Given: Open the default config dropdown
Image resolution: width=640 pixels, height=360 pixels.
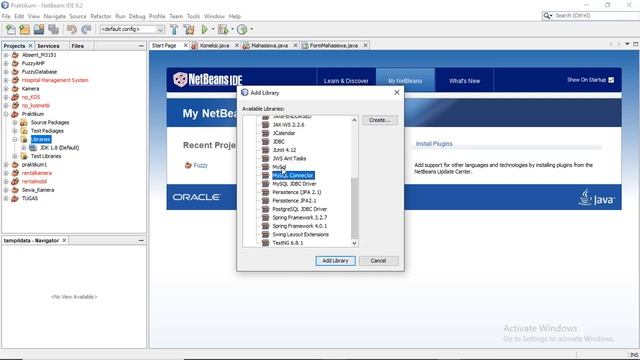Looking at the screenshot, I should tap(160, 29).
